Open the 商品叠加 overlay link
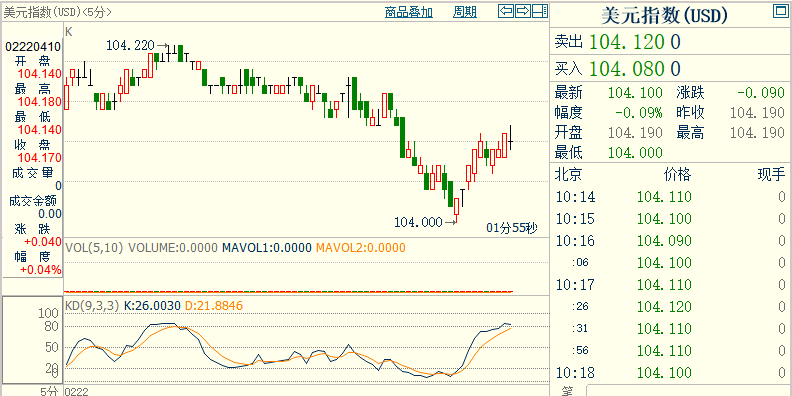The image size is (792, 396). pyautogui.click(x=409, y=12)
